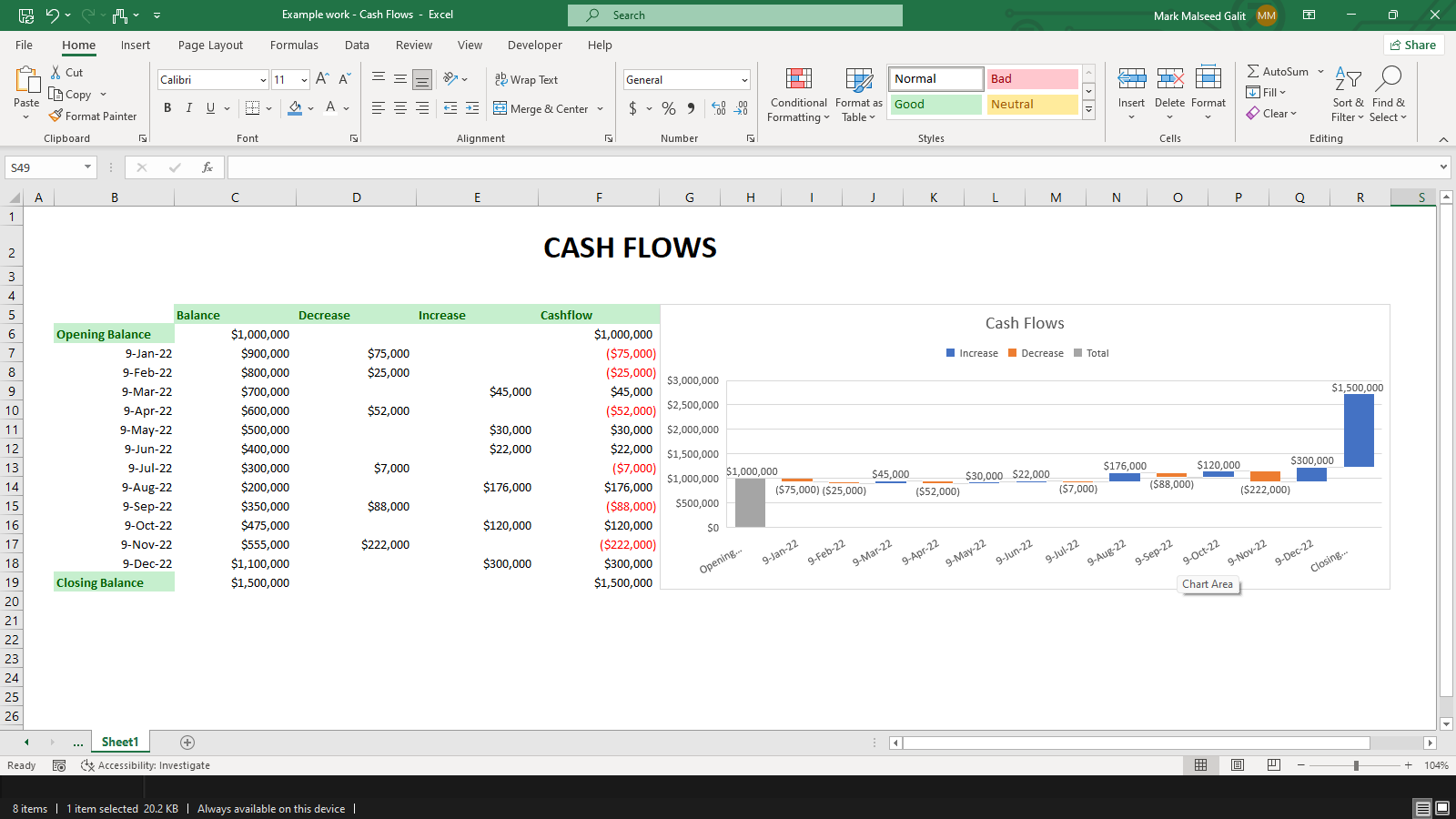The image size is (1456, 819).
Task: Click the Decrease Indent icon
Action: [450, 108]
